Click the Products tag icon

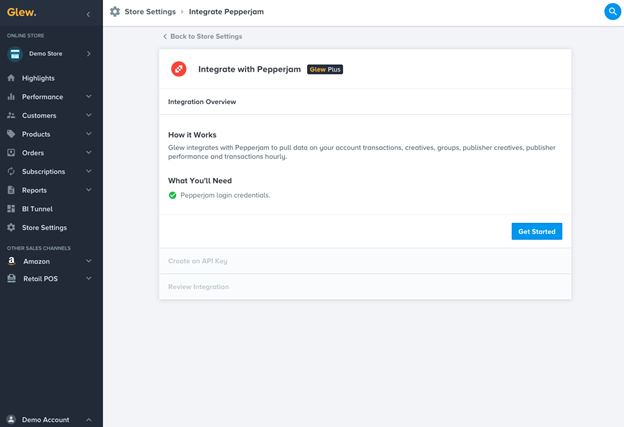click(11, 134)
